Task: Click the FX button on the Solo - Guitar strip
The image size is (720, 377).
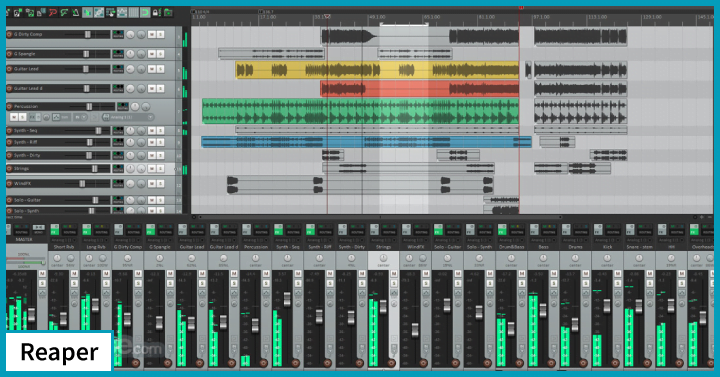Action: pos(438,230)
